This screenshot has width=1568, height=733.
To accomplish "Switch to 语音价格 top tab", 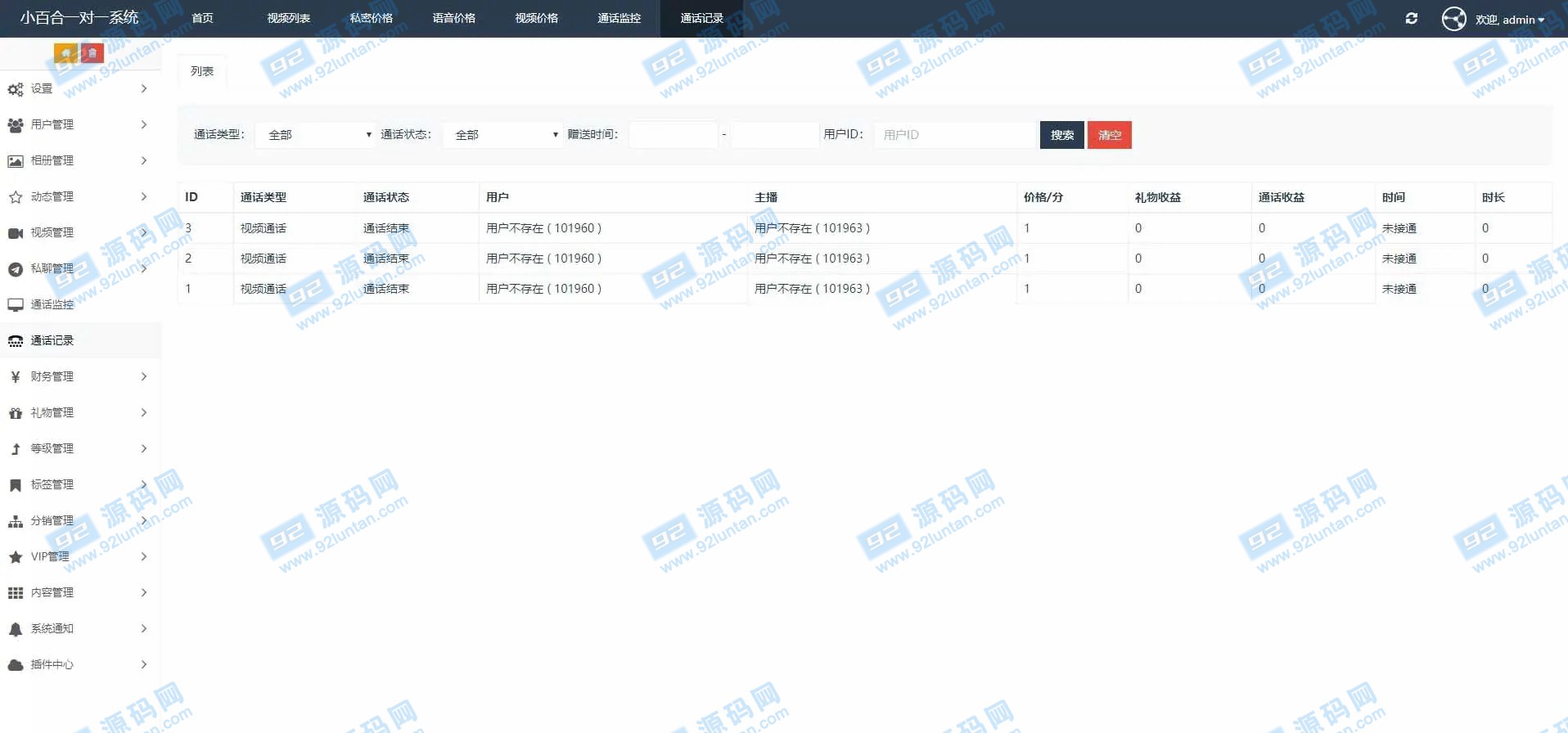I will coord(453,18).
